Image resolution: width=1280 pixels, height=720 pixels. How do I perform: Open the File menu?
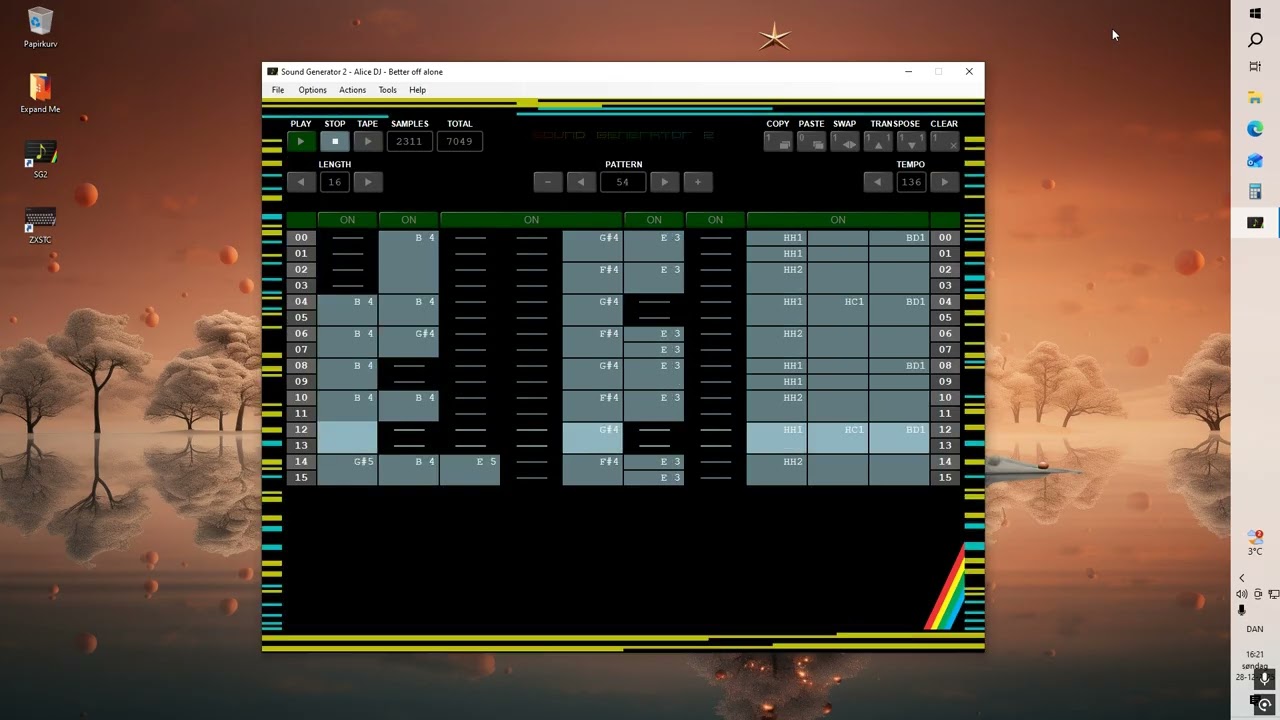pos(278,90)
